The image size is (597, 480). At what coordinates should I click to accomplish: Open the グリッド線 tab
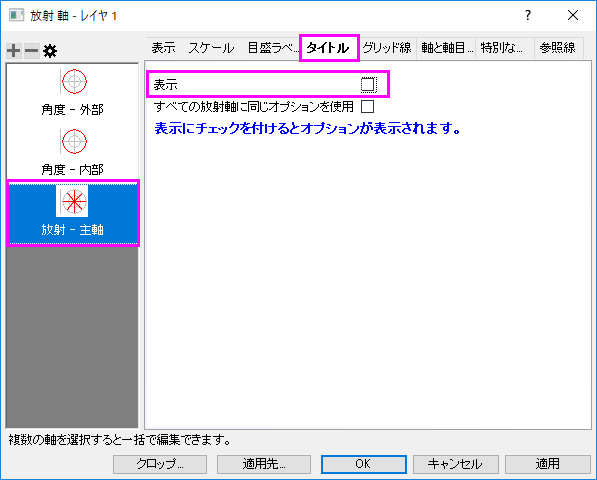pyautogui.click(x=387, y=48)
